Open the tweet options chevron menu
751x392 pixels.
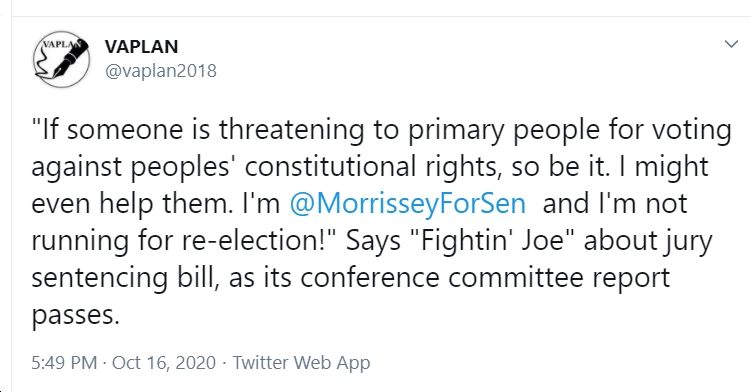[731, 44]
